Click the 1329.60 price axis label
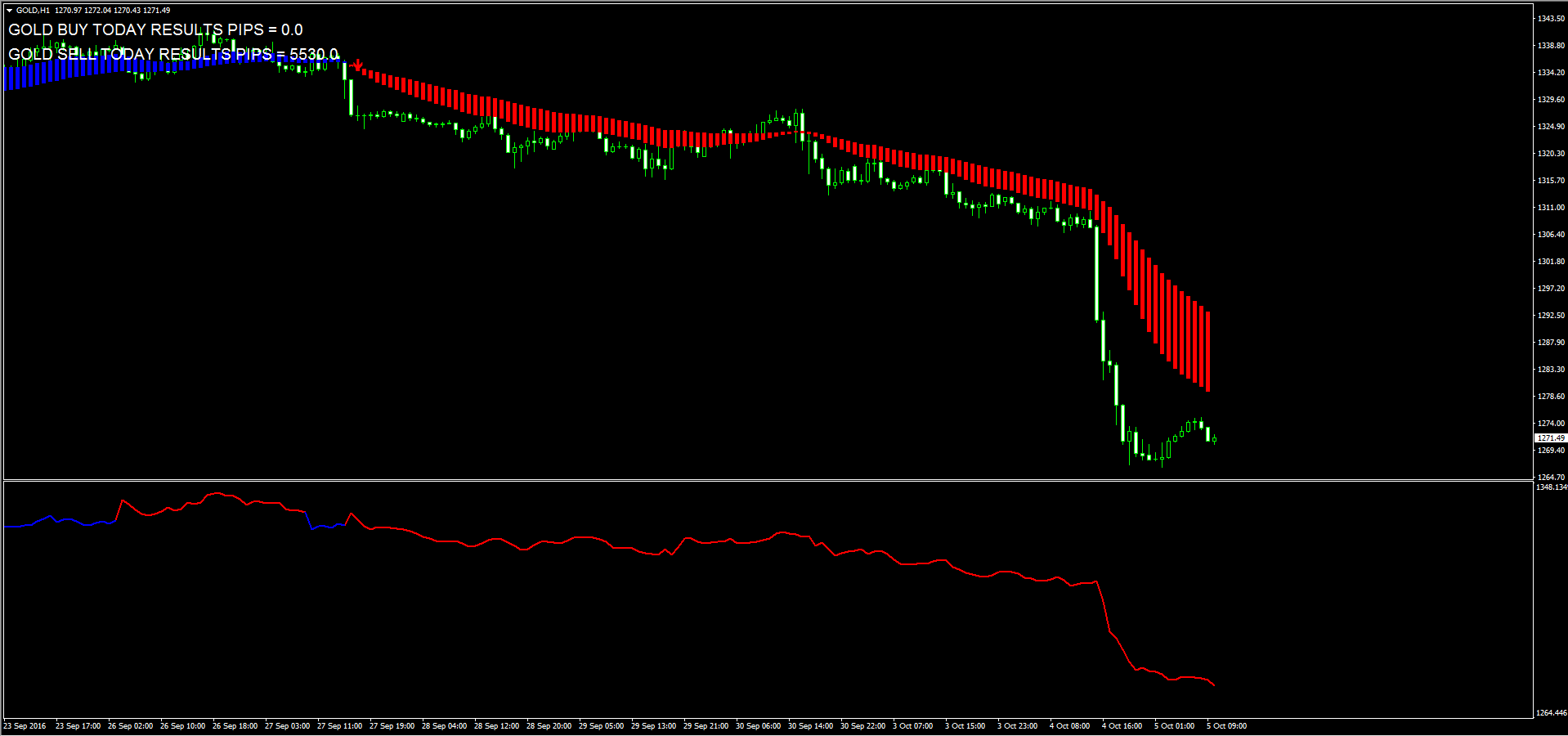 1551,100
